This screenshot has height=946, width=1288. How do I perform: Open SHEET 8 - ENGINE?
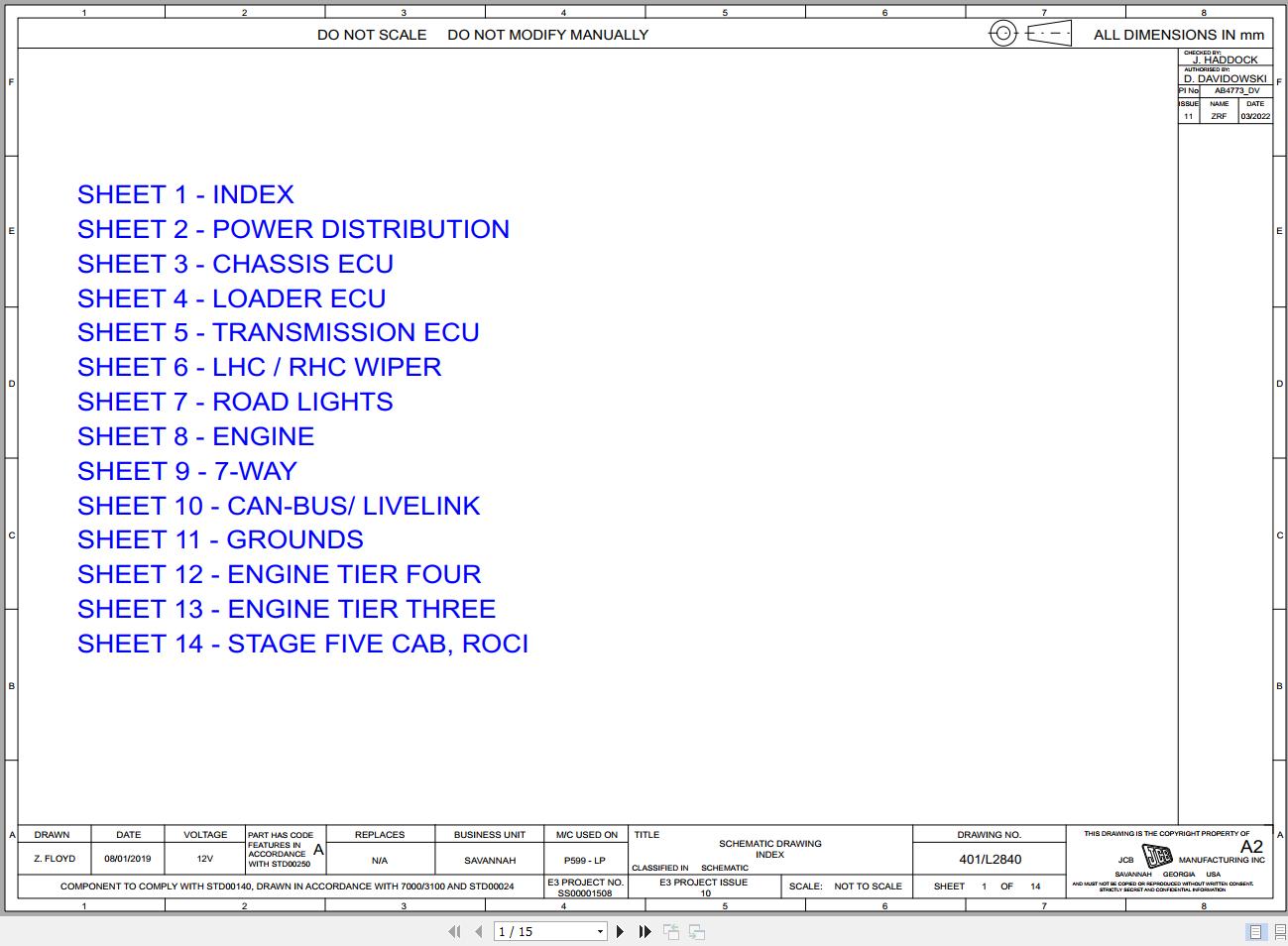point(195,436)
